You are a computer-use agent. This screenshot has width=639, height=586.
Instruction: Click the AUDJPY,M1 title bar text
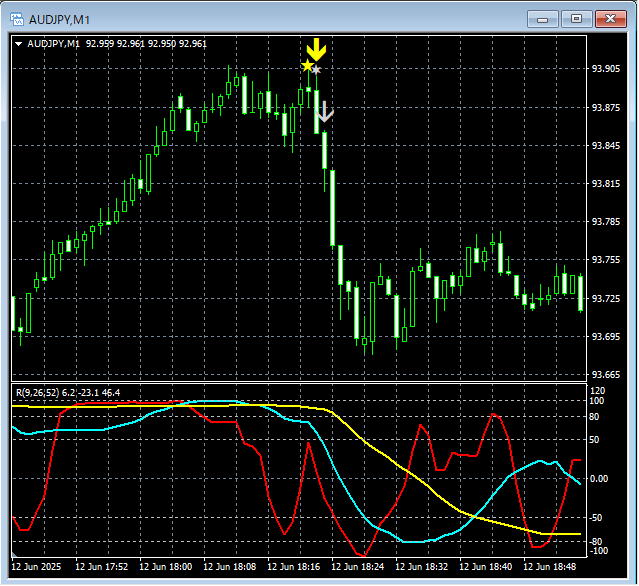pos(59,20)
